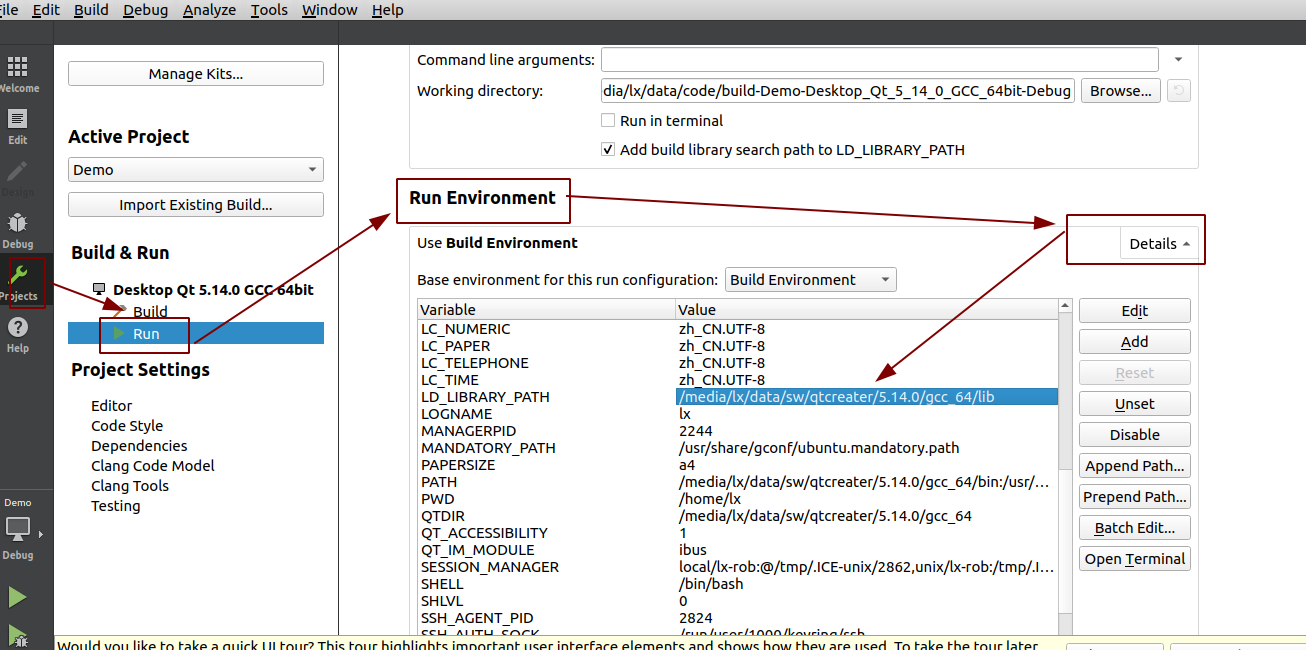The width and height of the screenshot is (1306, 650).
Task: Open the Analyze menu
Action: click(x=210, y=10)
